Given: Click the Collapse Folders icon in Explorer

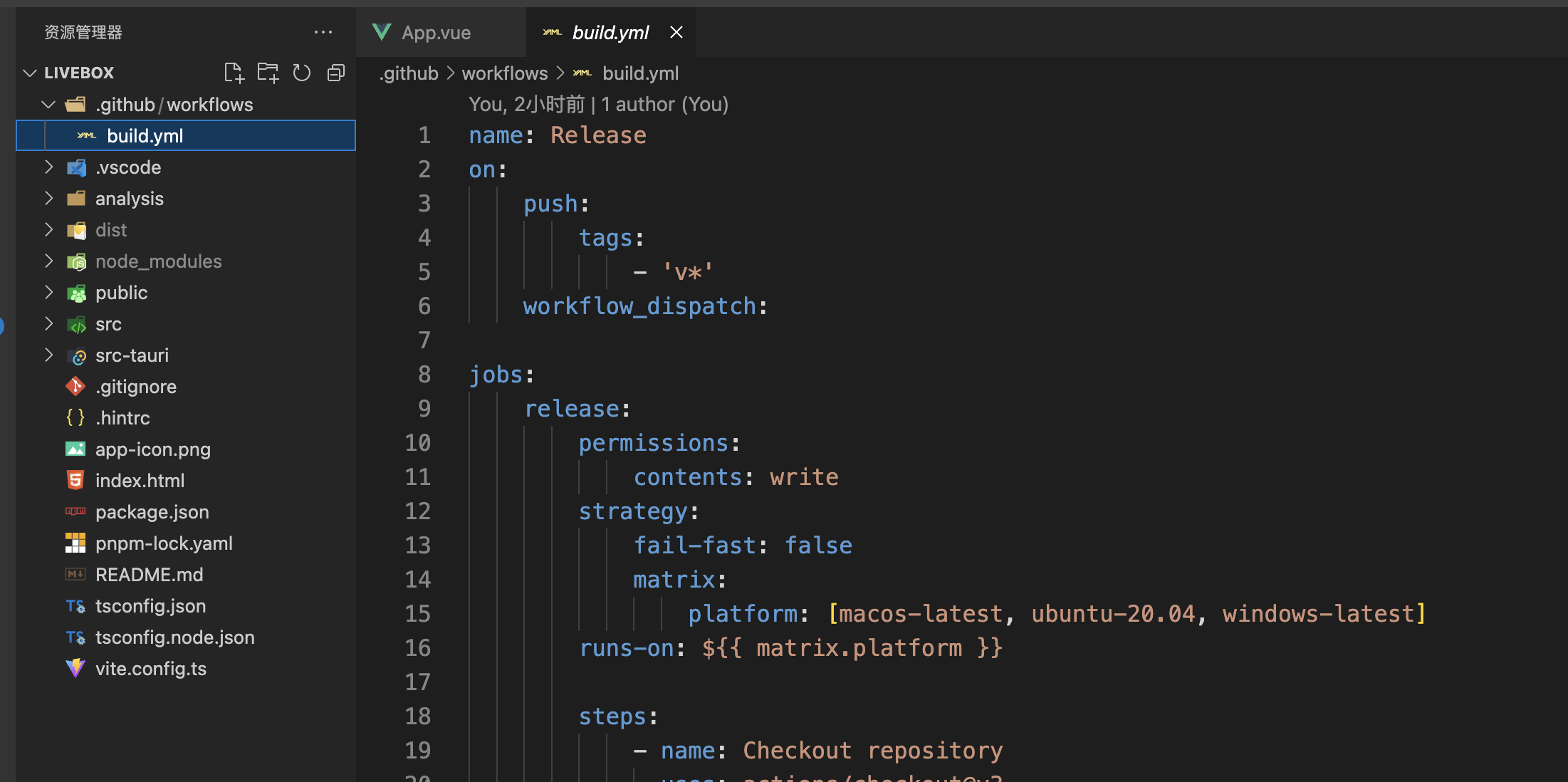Looking at the screenshot, I should (x=335, y=72).
